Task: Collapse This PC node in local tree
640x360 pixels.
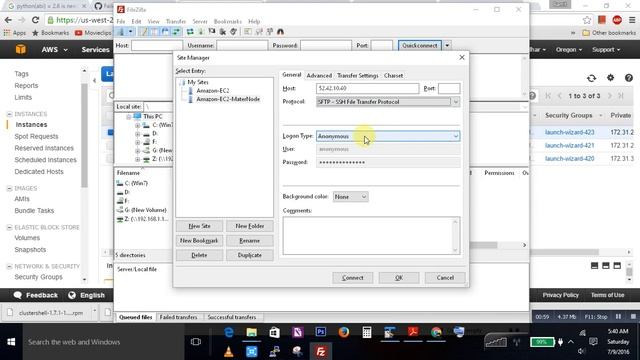Action: point(129,117)
